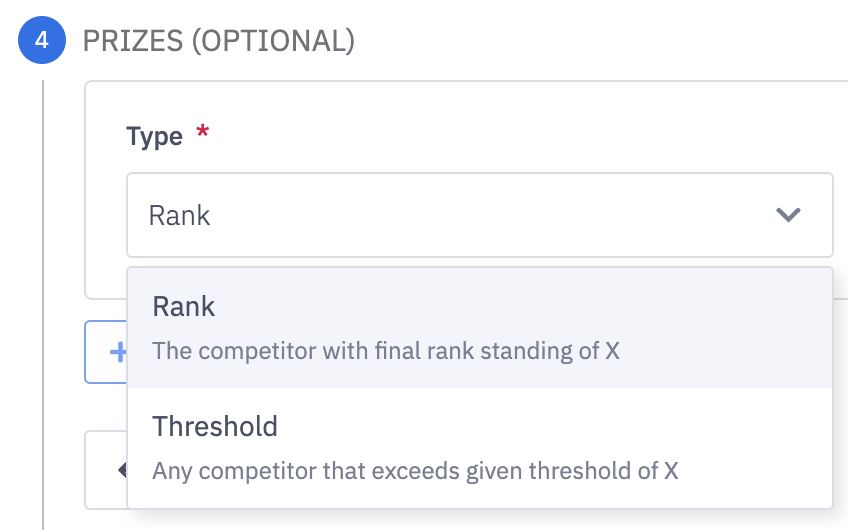This screenshot has height=530, width=848.
Task: Click the selected value 'Rank' in Type field
Action: click(180, 215)
